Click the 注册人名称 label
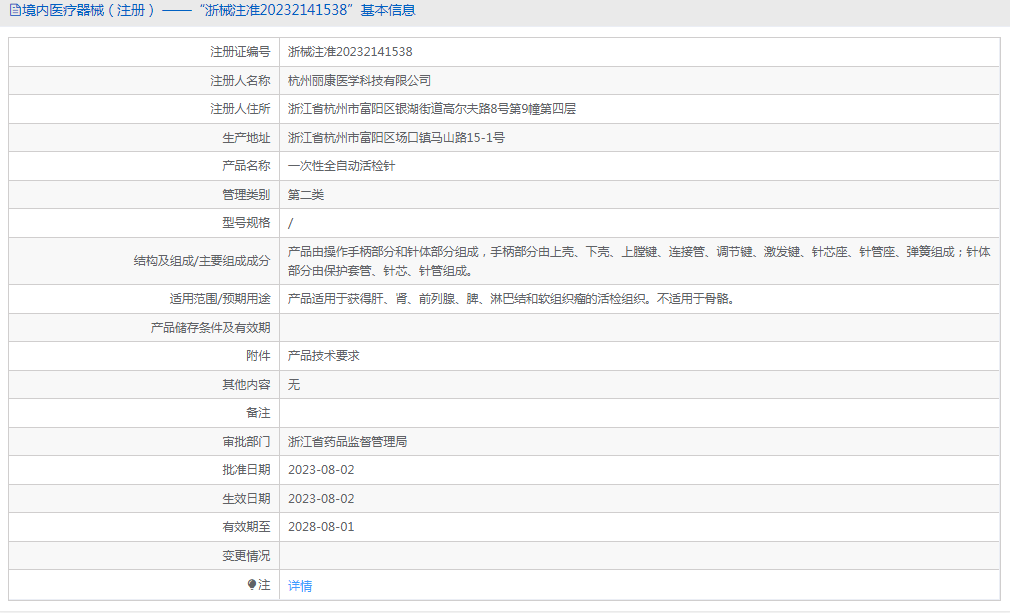This screenshot has width=1010, height=613. [240, 80]
